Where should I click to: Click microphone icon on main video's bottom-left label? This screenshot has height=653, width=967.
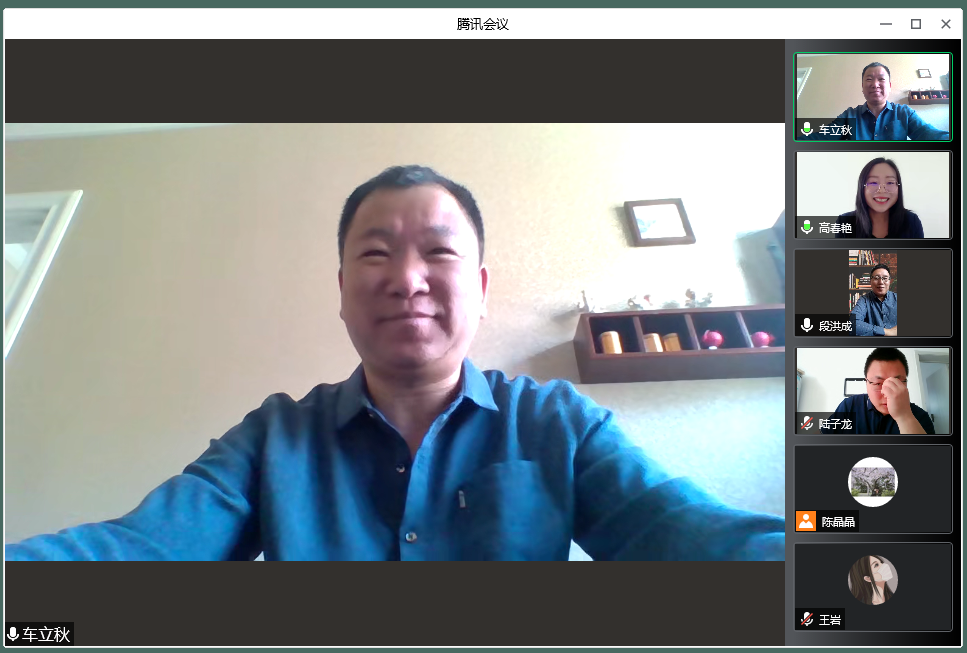[13, 635]
